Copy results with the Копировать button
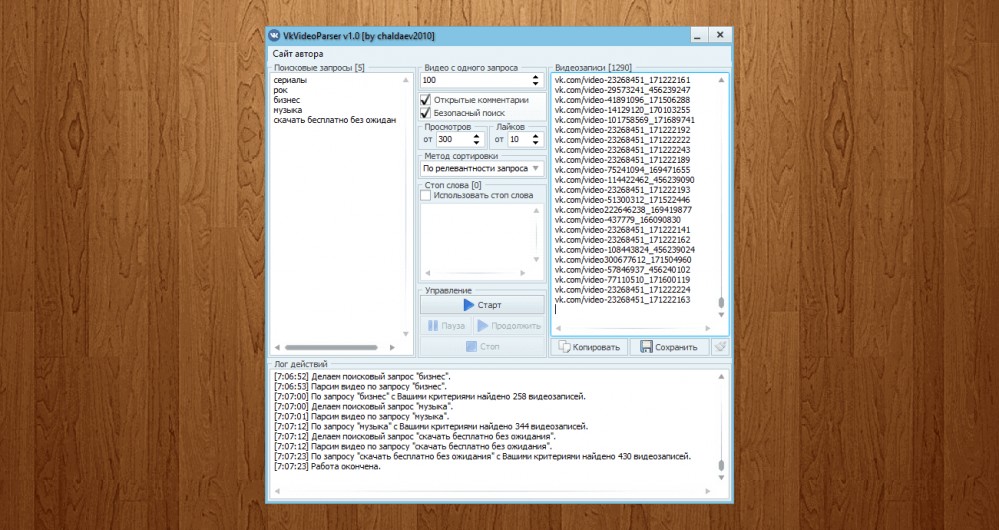Image resolution: width=999 pixels, height=530 pixels. pos(589,347)
